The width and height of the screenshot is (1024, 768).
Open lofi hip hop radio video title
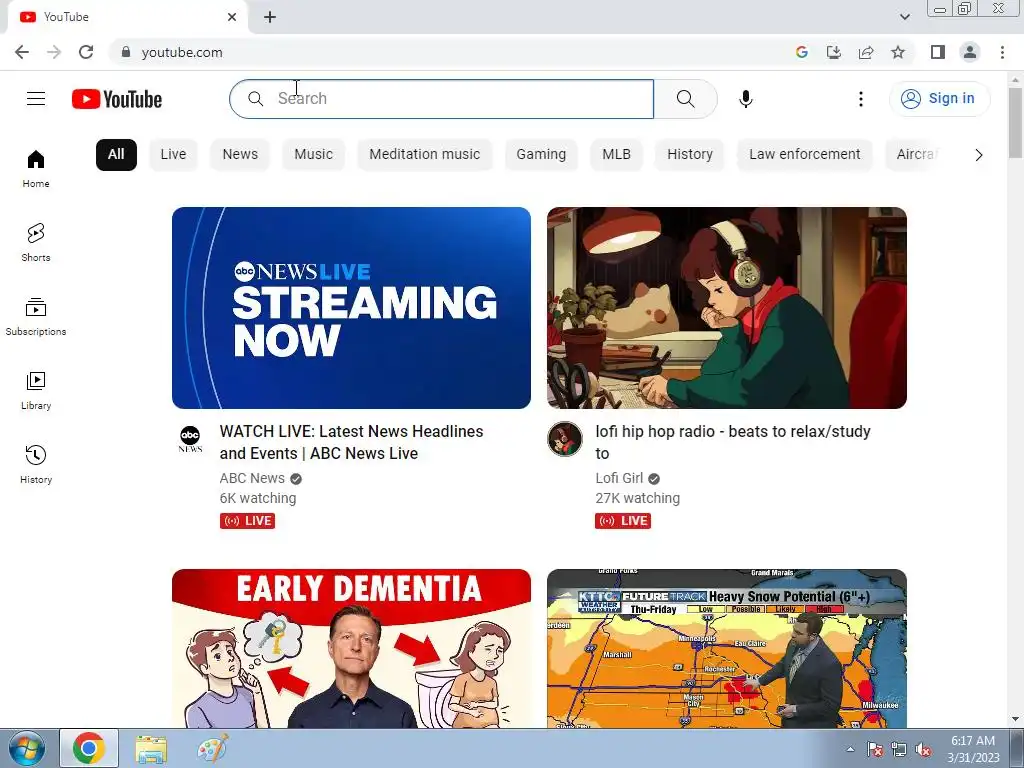coord(733,442)
